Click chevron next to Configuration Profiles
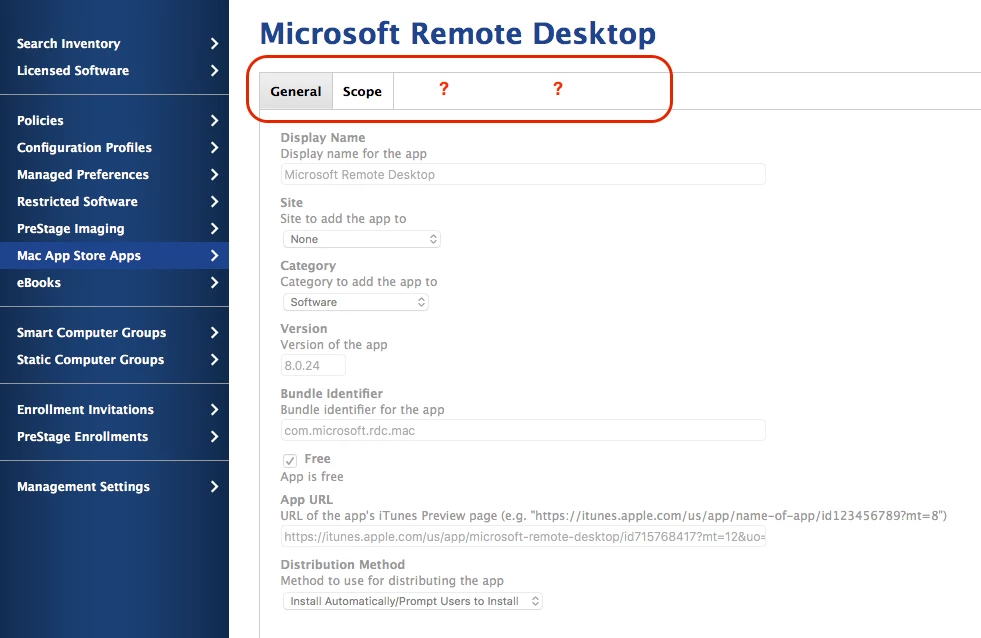Image resolution: width=981 pixels, height=638 pixels. pyautogui.click(x=215, y=148)
